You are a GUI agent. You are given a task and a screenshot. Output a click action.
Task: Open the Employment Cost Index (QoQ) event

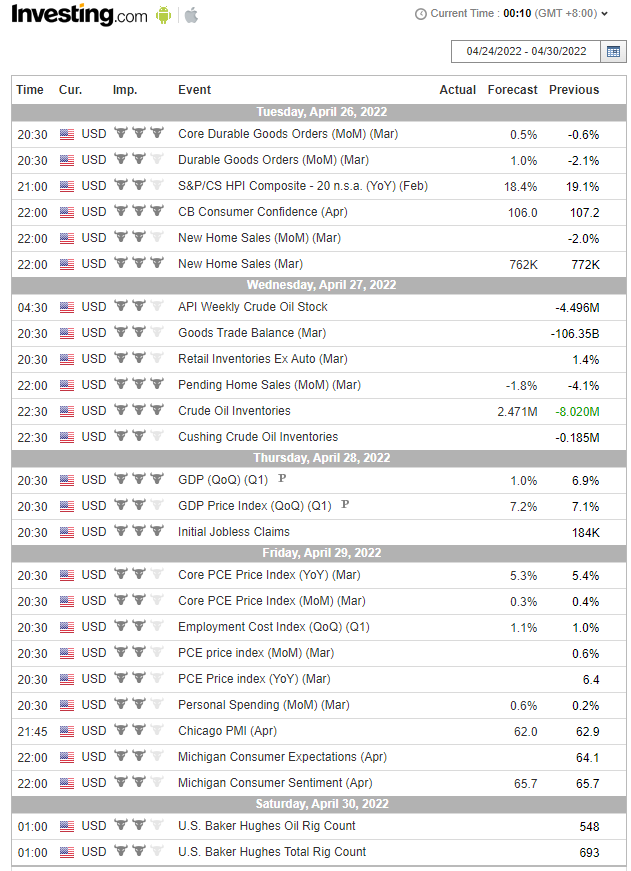click(274, 627)
